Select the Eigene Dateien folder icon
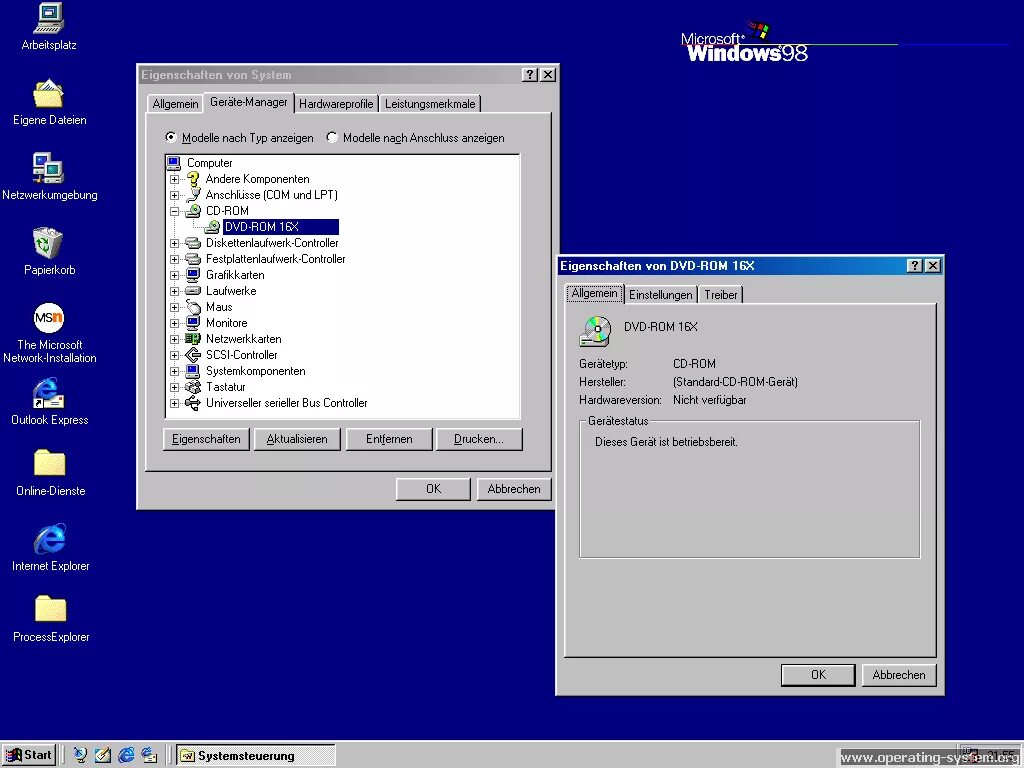This screenshot has height=768, width=1024. [49, 93]
